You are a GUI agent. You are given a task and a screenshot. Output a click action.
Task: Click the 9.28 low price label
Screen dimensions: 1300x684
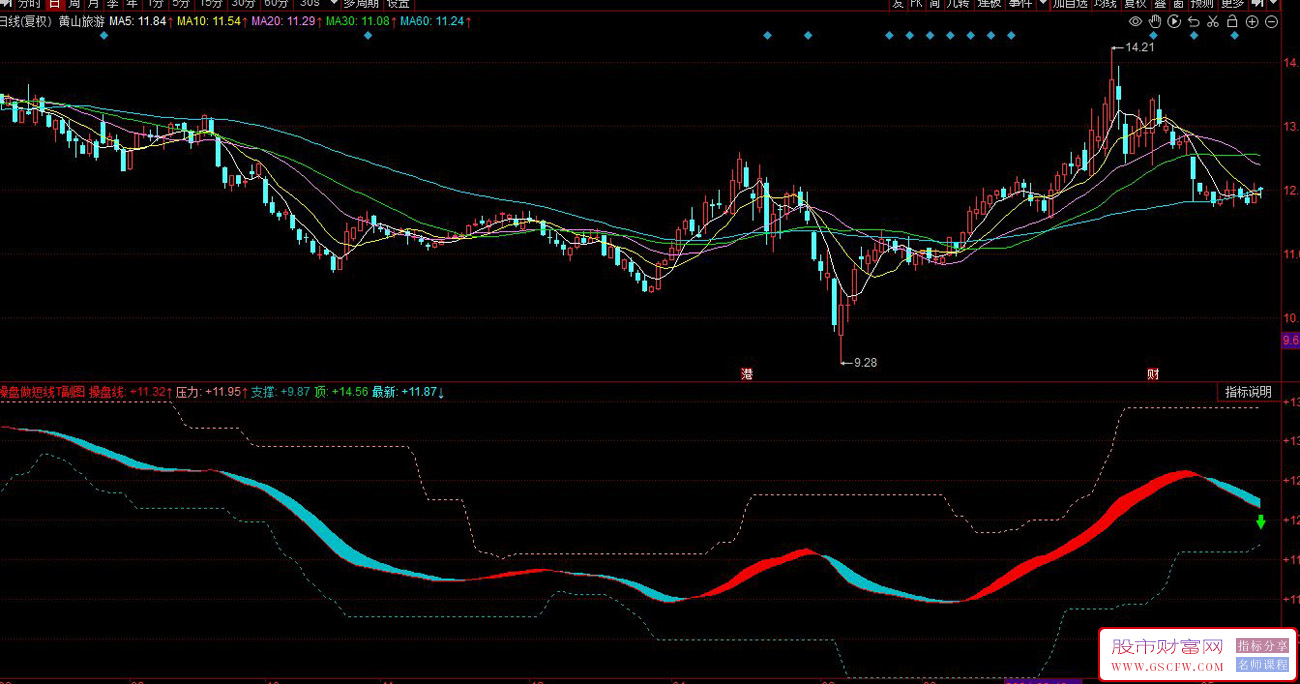click(863, 362)
